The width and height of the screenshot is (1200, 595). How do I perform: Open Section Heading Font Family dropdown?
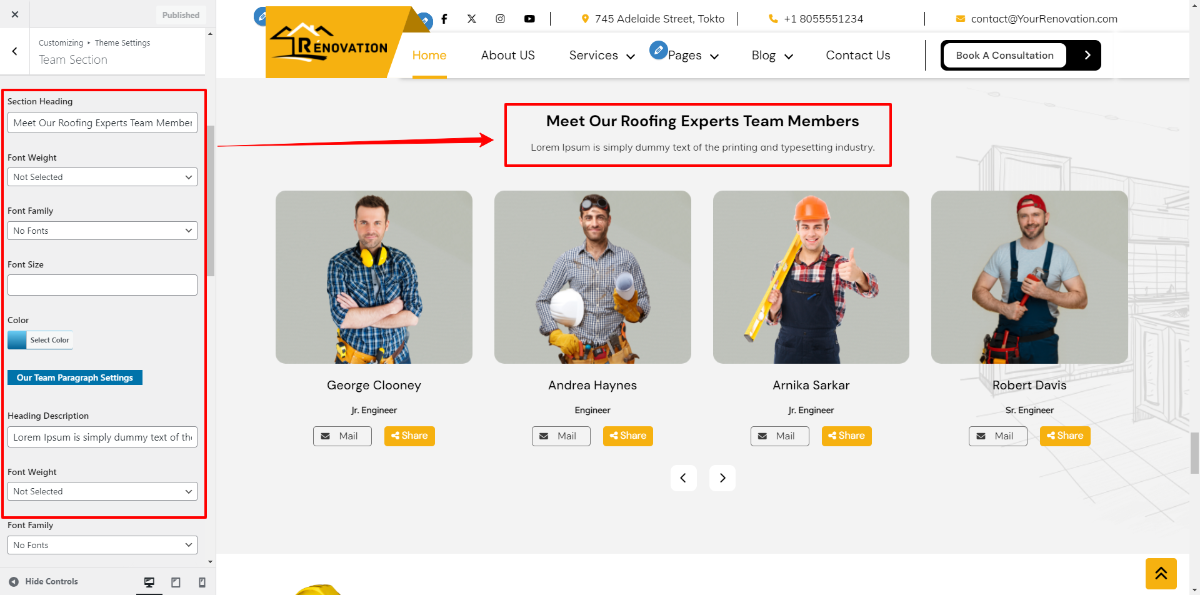(102, 231)
